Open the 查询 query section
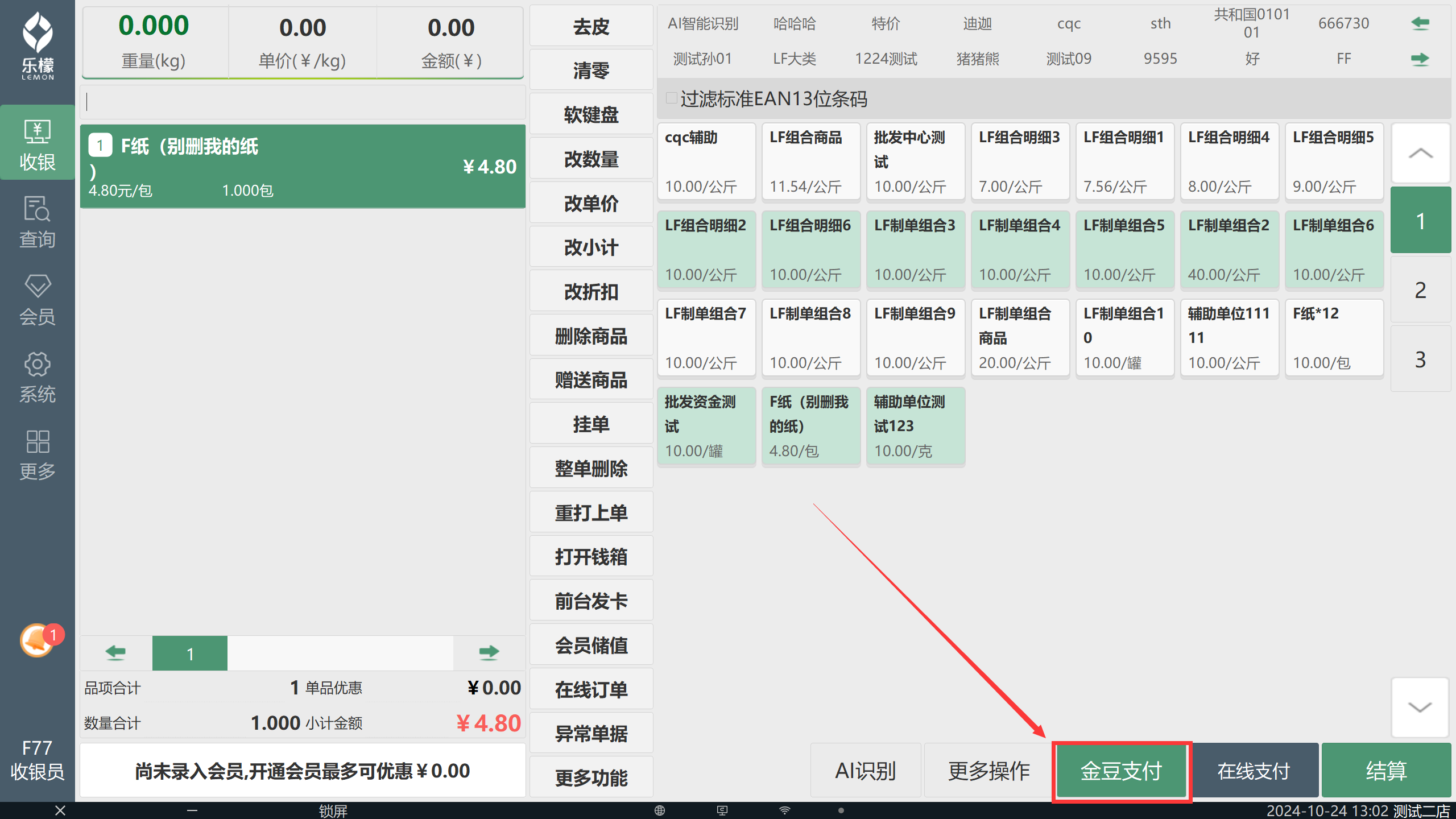Image resolution: width=1456 pixels, height=819 pixels. pos(38,222)
